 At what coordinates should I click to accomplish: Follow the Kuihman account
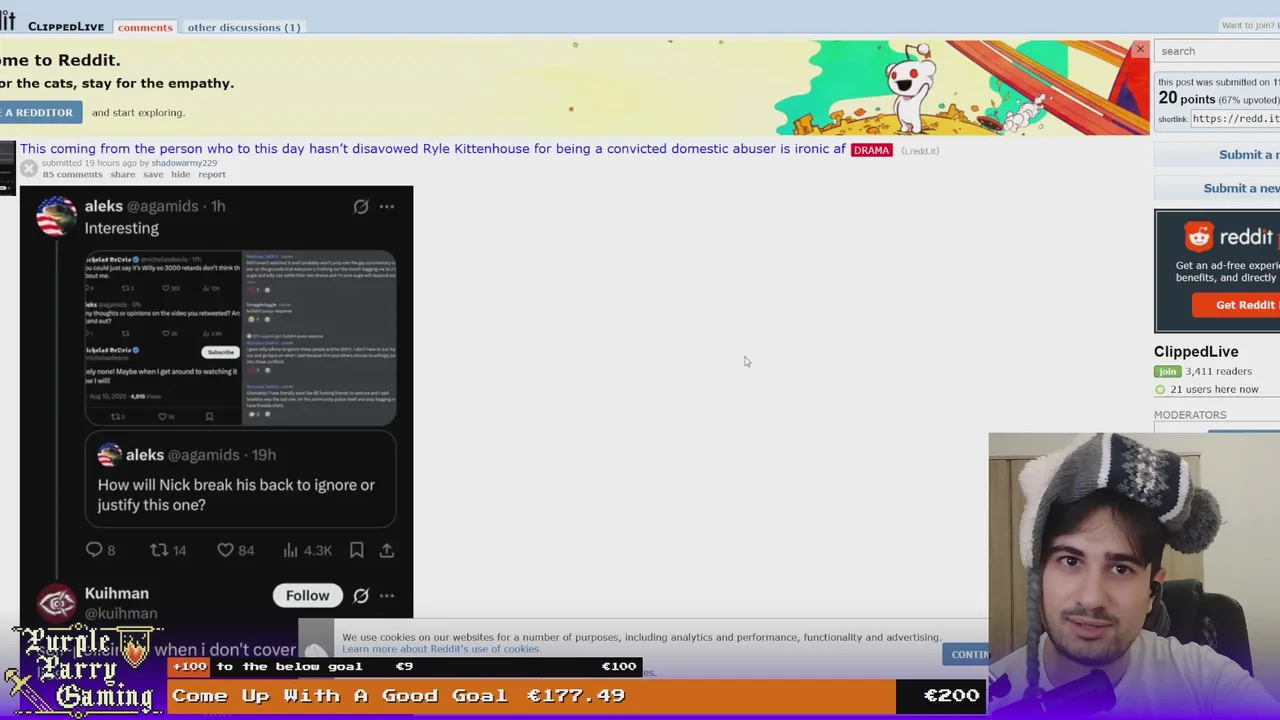coord(308,596)
